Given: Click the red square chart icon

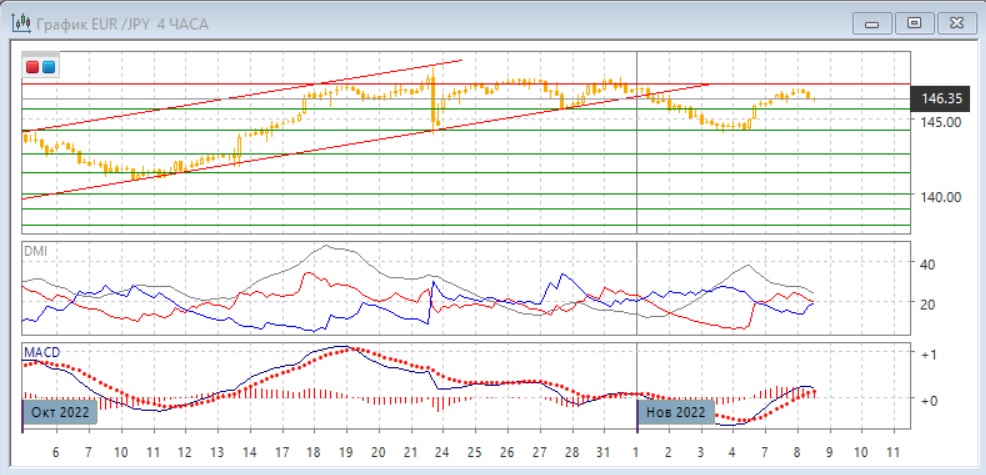Looking at the screenshot, I should click(33, 67).
